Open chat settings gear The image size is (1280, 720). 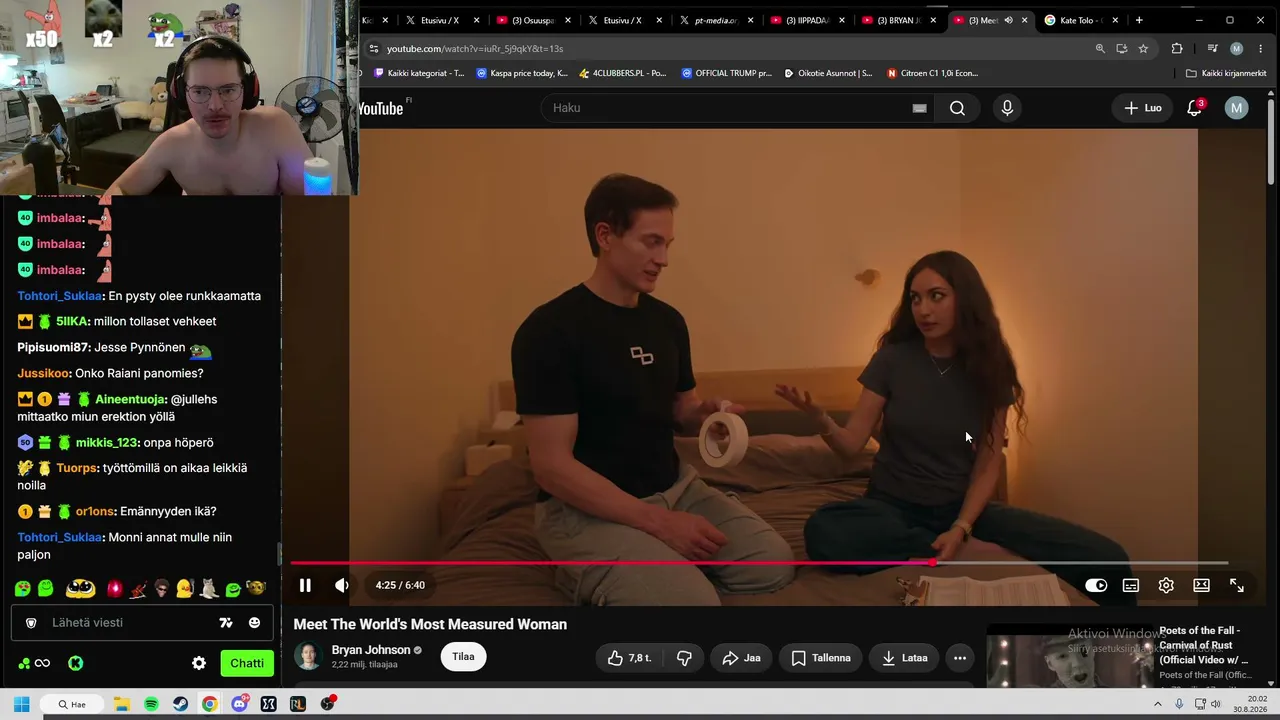click(199, 663)
